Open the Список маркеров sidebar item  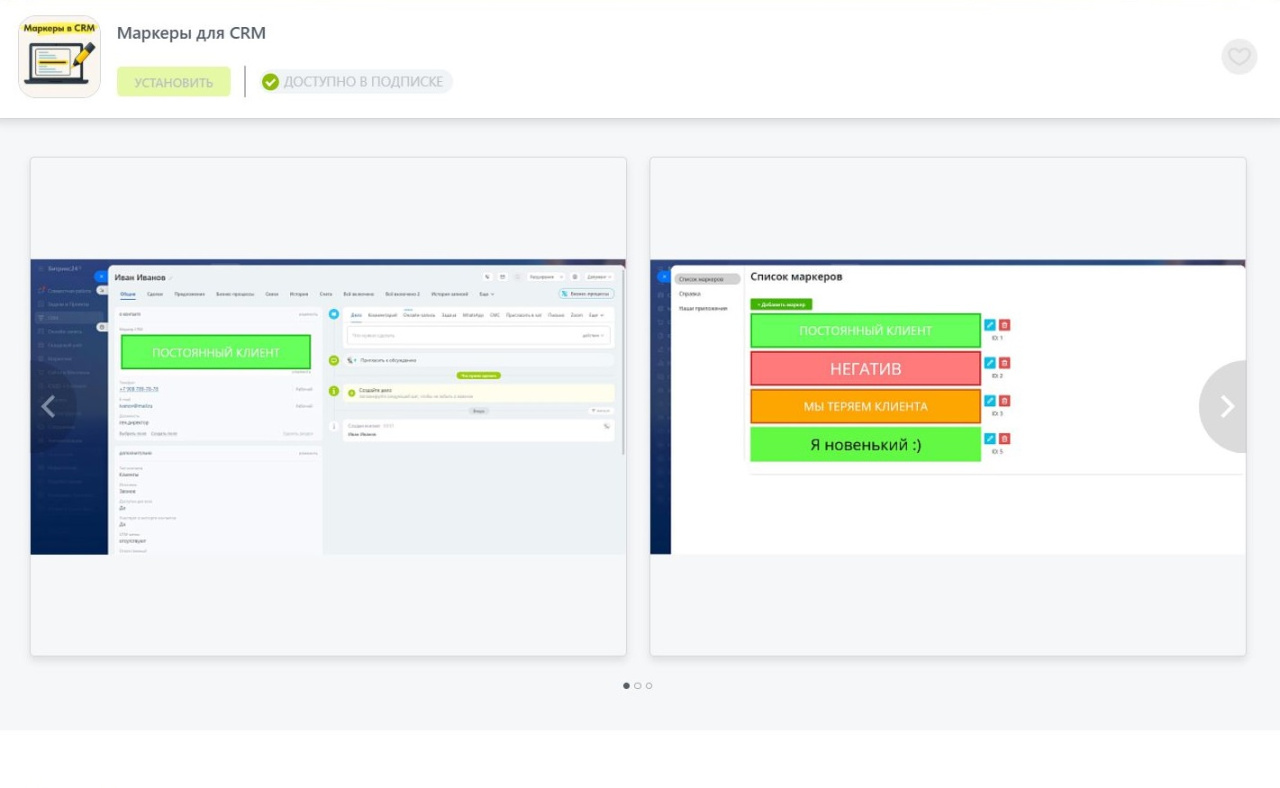706,279
